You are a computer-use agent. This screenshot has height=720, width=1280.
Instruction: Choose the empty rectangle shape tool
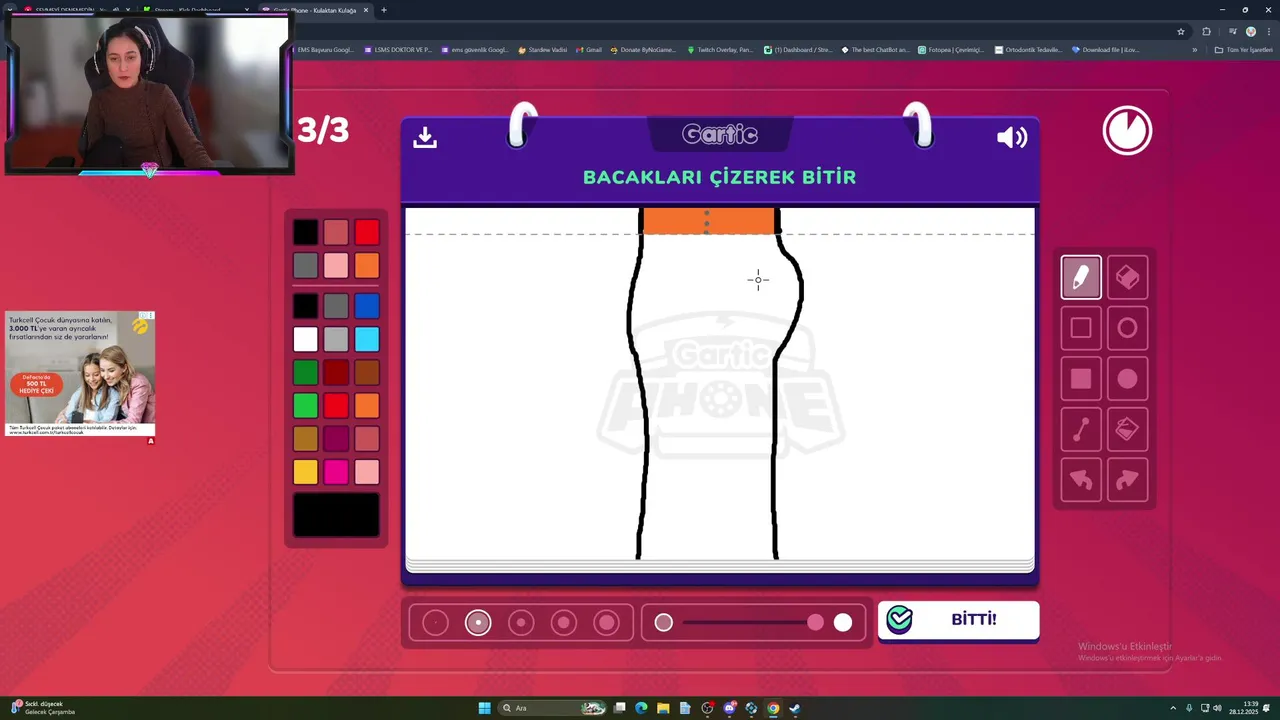(x=1081, y=328)
